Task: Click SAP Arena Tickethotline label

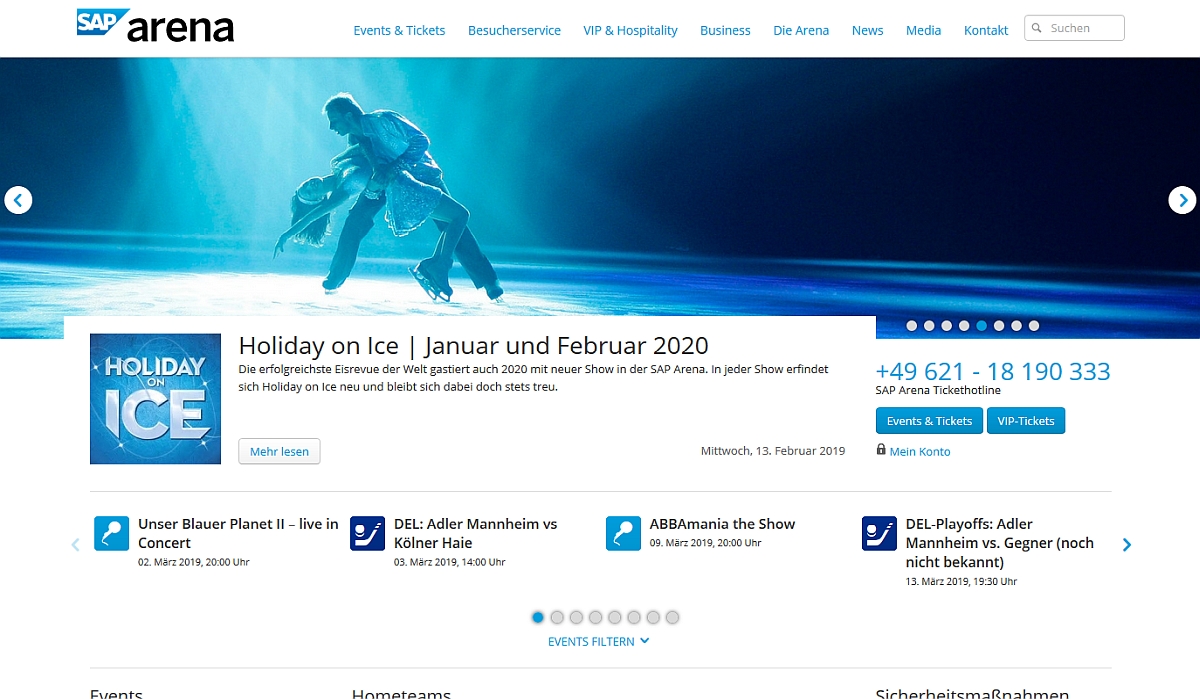Action: tap(938, 390)
